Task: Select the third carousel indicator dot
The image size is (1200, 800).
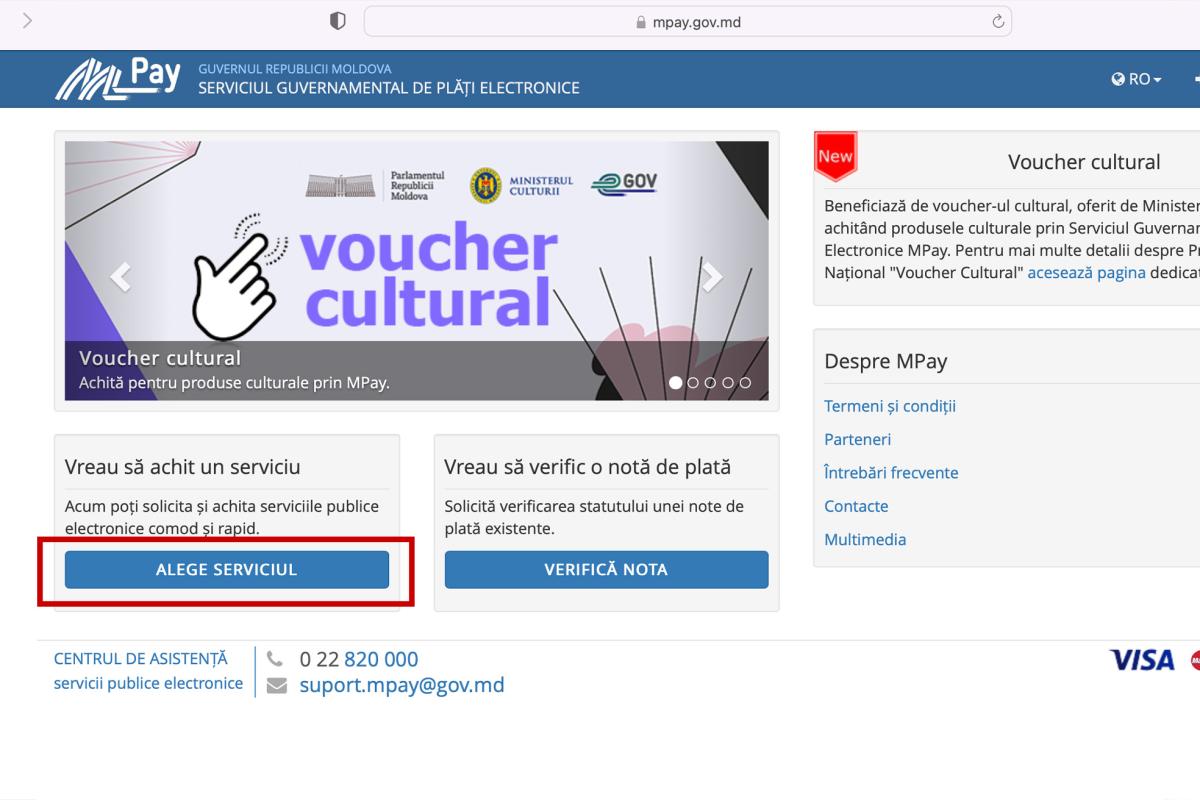Action: pos(710,382)
